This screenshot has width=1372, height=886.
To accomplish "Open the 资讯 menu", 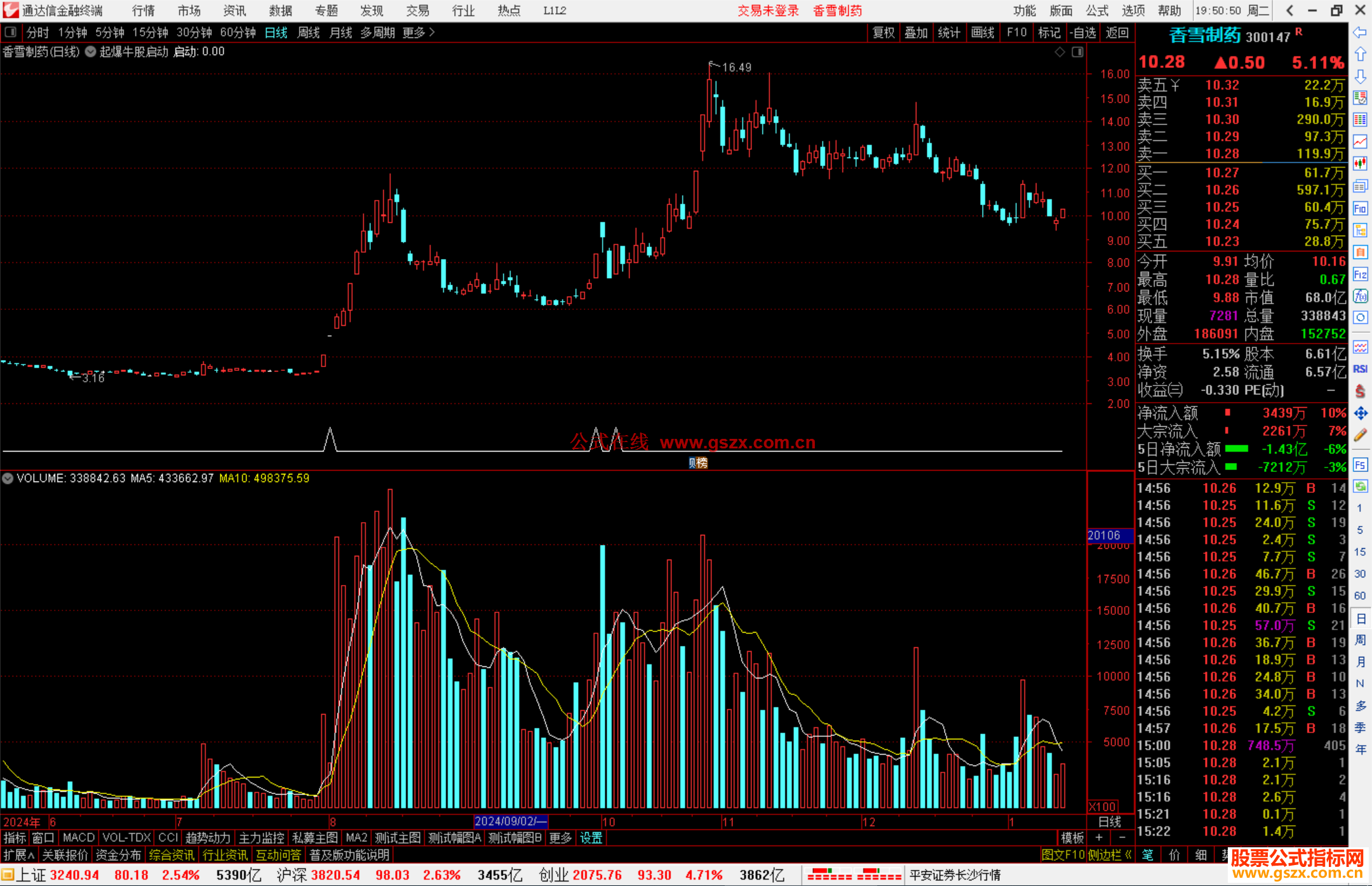I will pos(234,11).
